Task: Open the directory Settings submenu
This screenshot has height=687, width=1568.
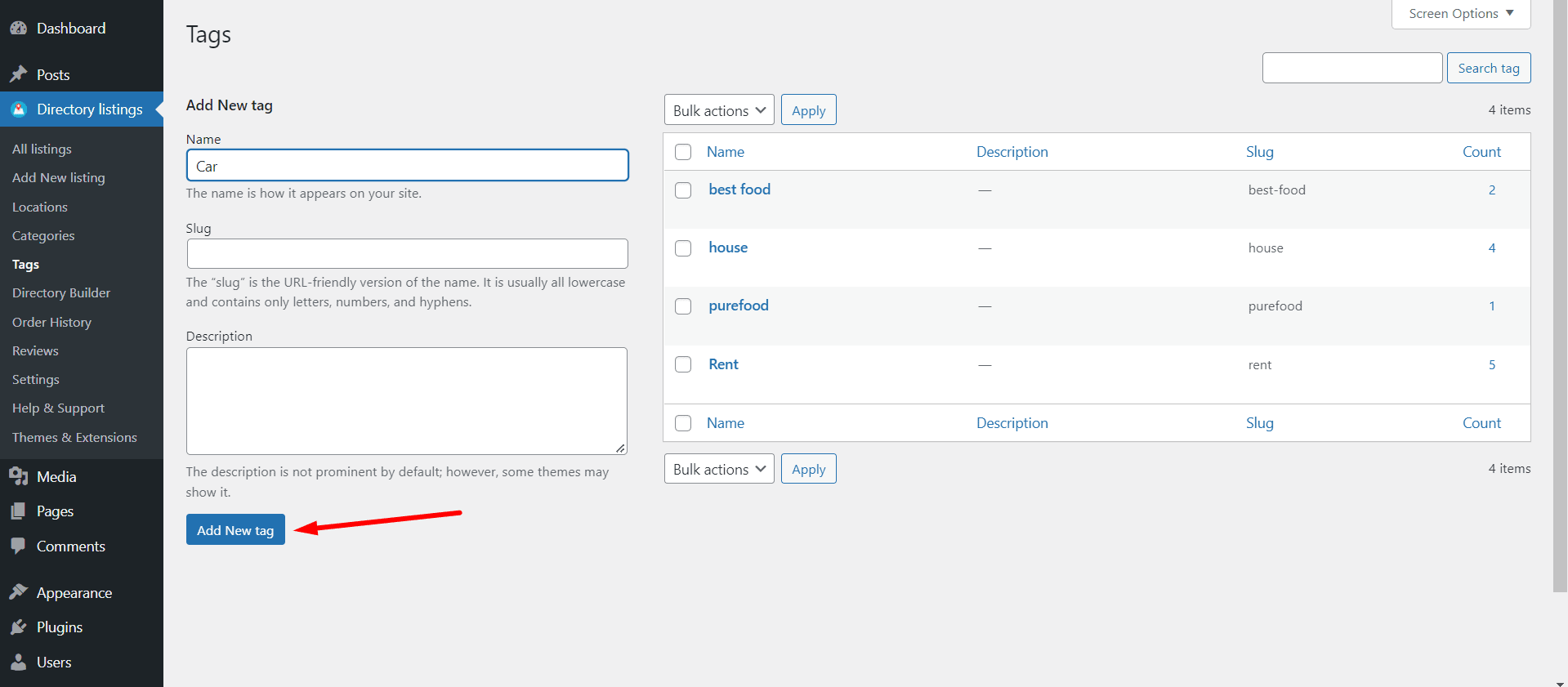Action: click(36, 379)
